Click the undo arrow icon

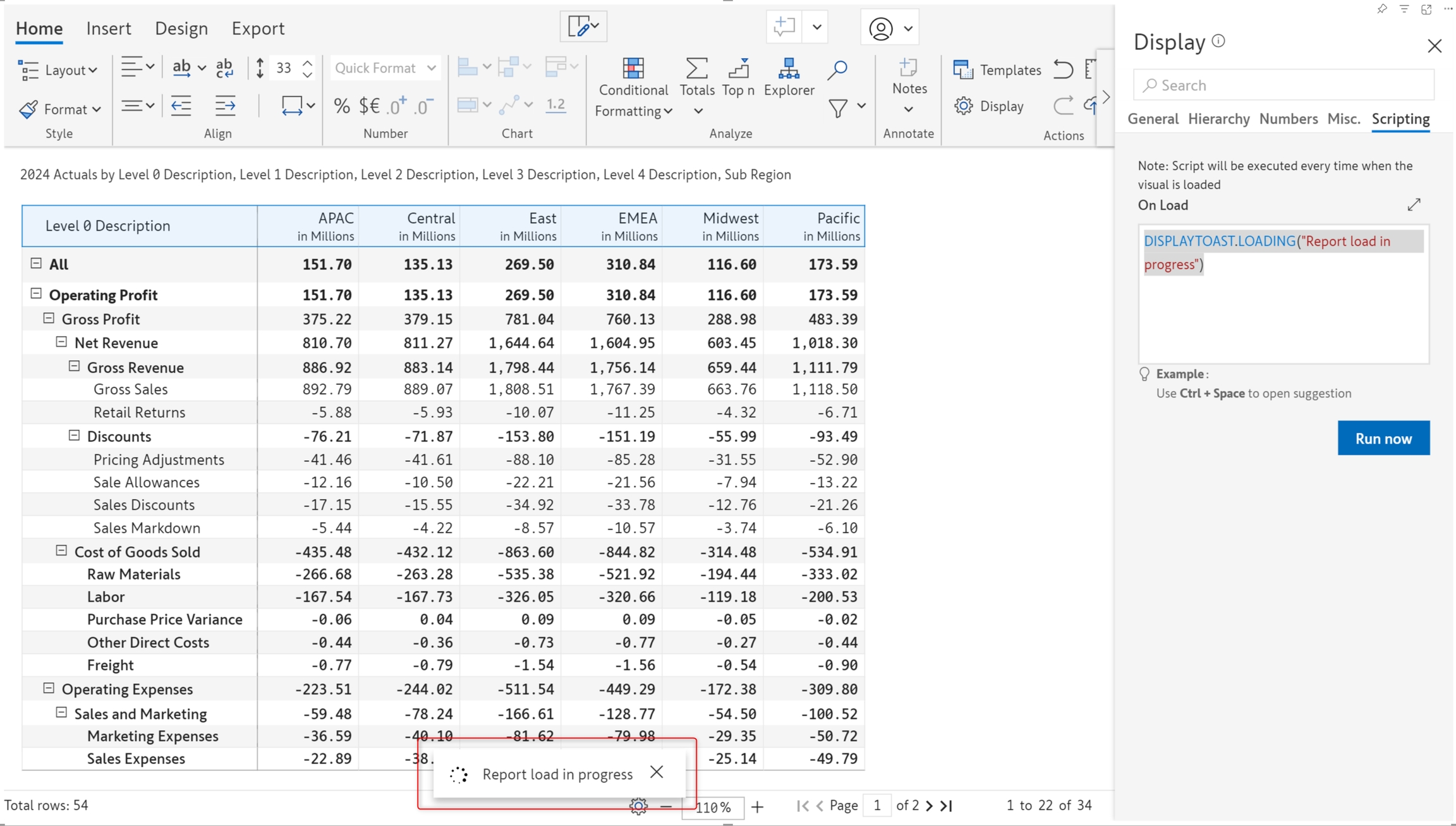1063,69
